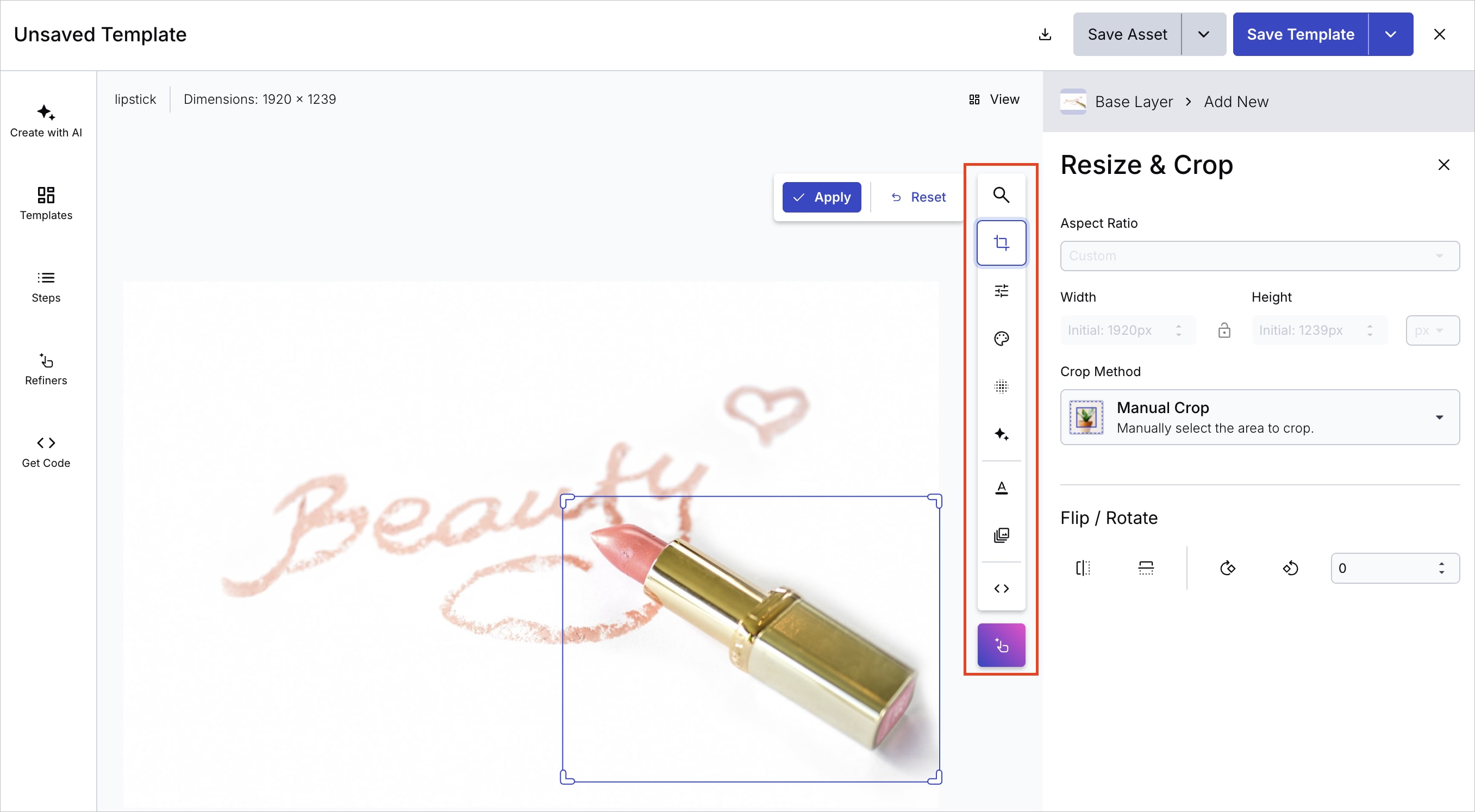Open the AI sparkle effects tool
The width and height of the screenshot is (1475, 812).
[1001, 434]
